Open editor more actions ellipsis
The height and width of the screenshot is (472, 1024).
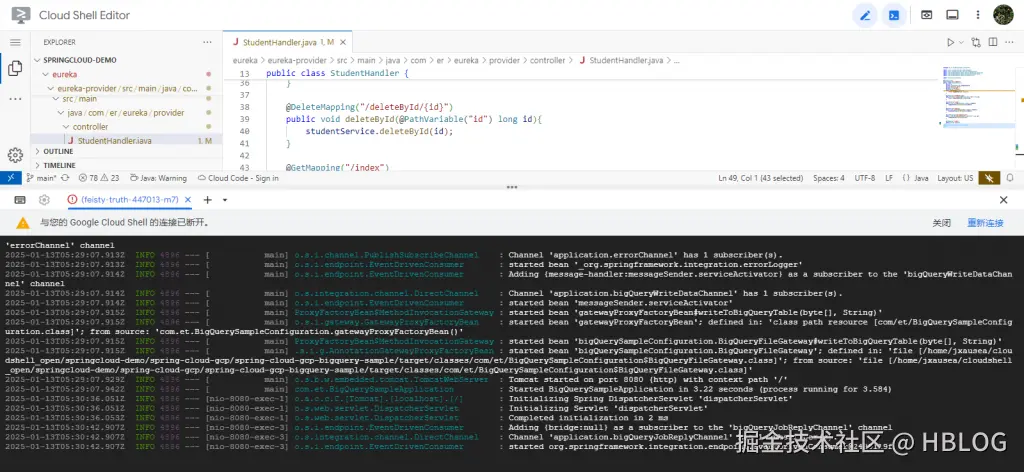(x=1009, y=42)
